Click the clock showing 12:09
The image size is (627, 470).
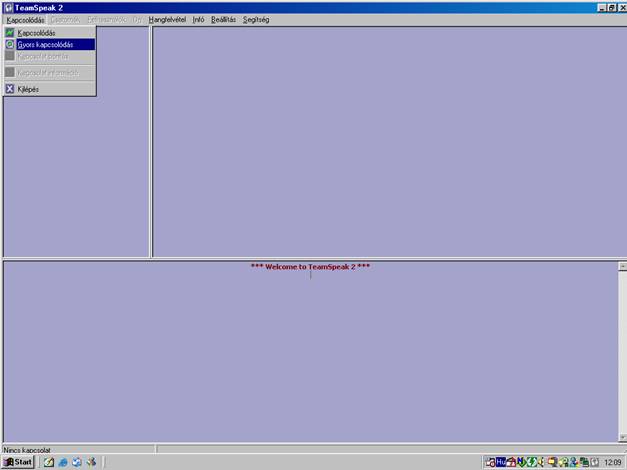[613, 462]
